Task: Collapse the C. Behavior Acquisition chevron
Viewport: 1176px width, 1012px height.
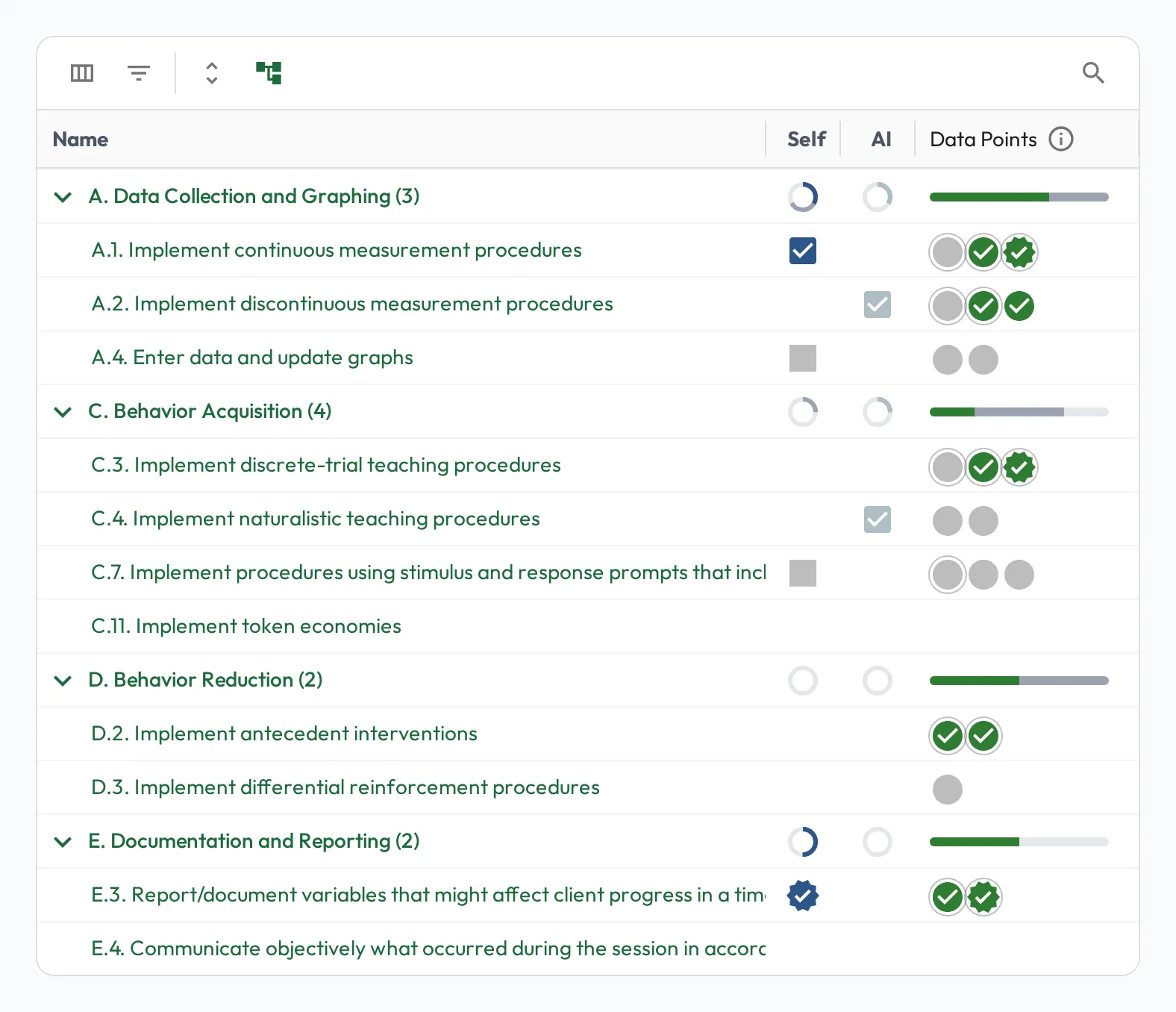Action: (63, 412)
